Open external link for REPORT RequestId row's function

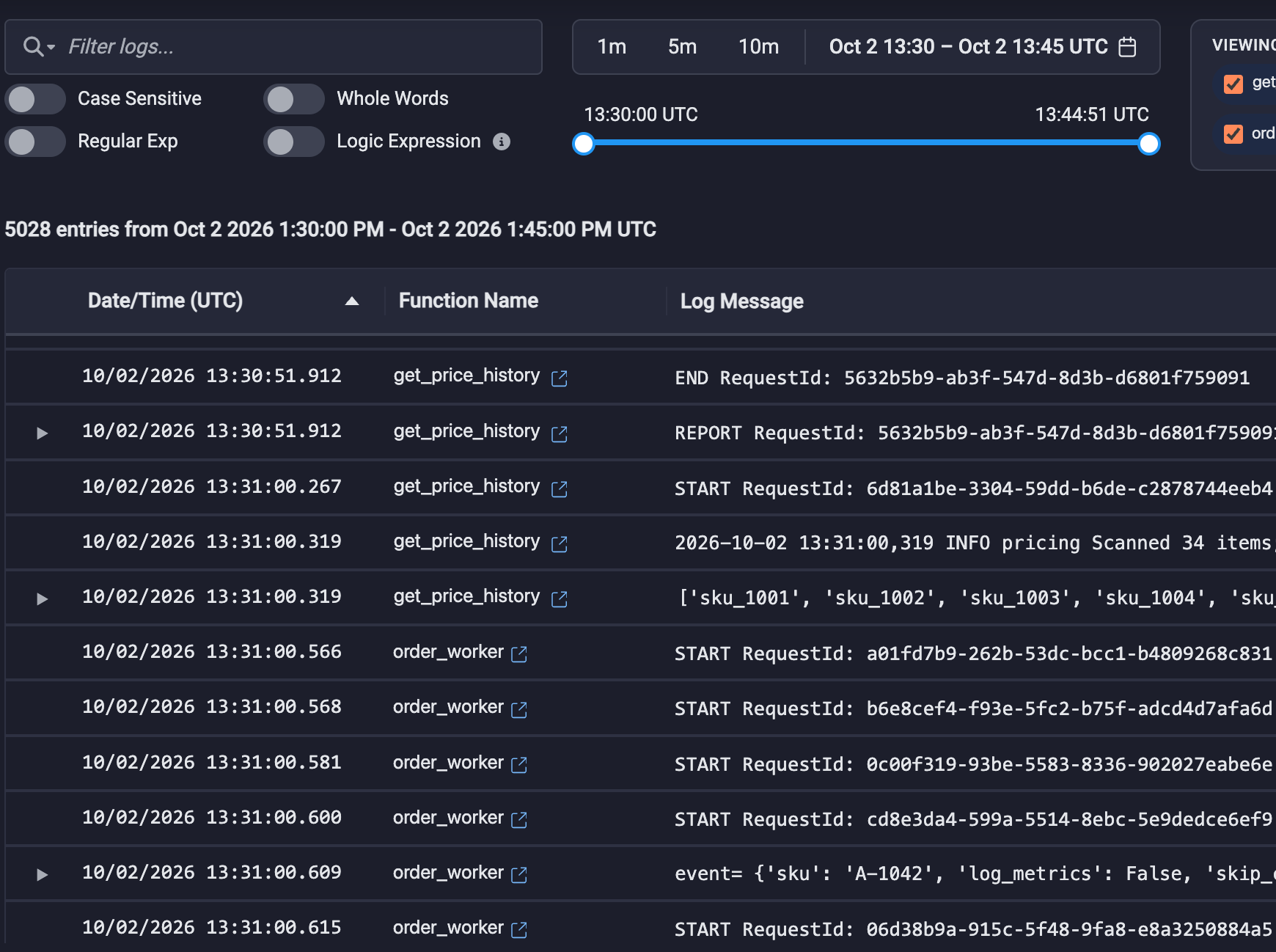tap(560, 434)
